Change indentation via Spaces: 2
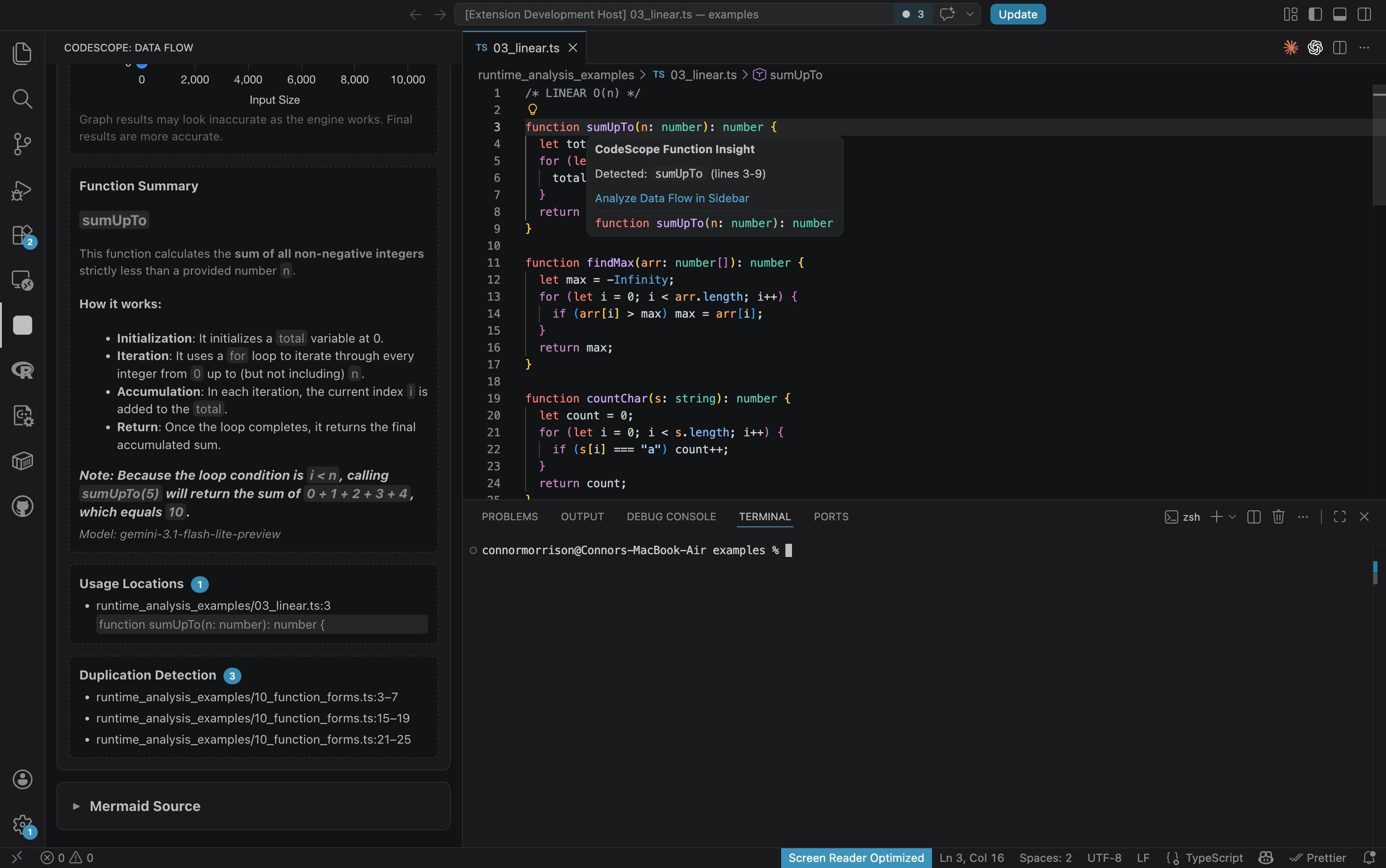Image resolution: width=1386 pixels, height=868 pixels. pyautogui.click(x=1046, y=858)
